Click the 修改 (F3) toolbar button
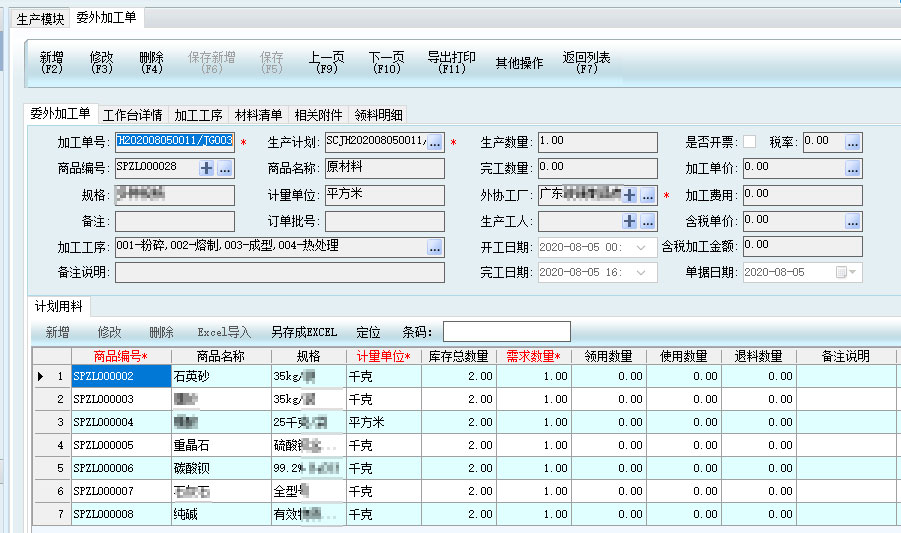 pos(102,62)
